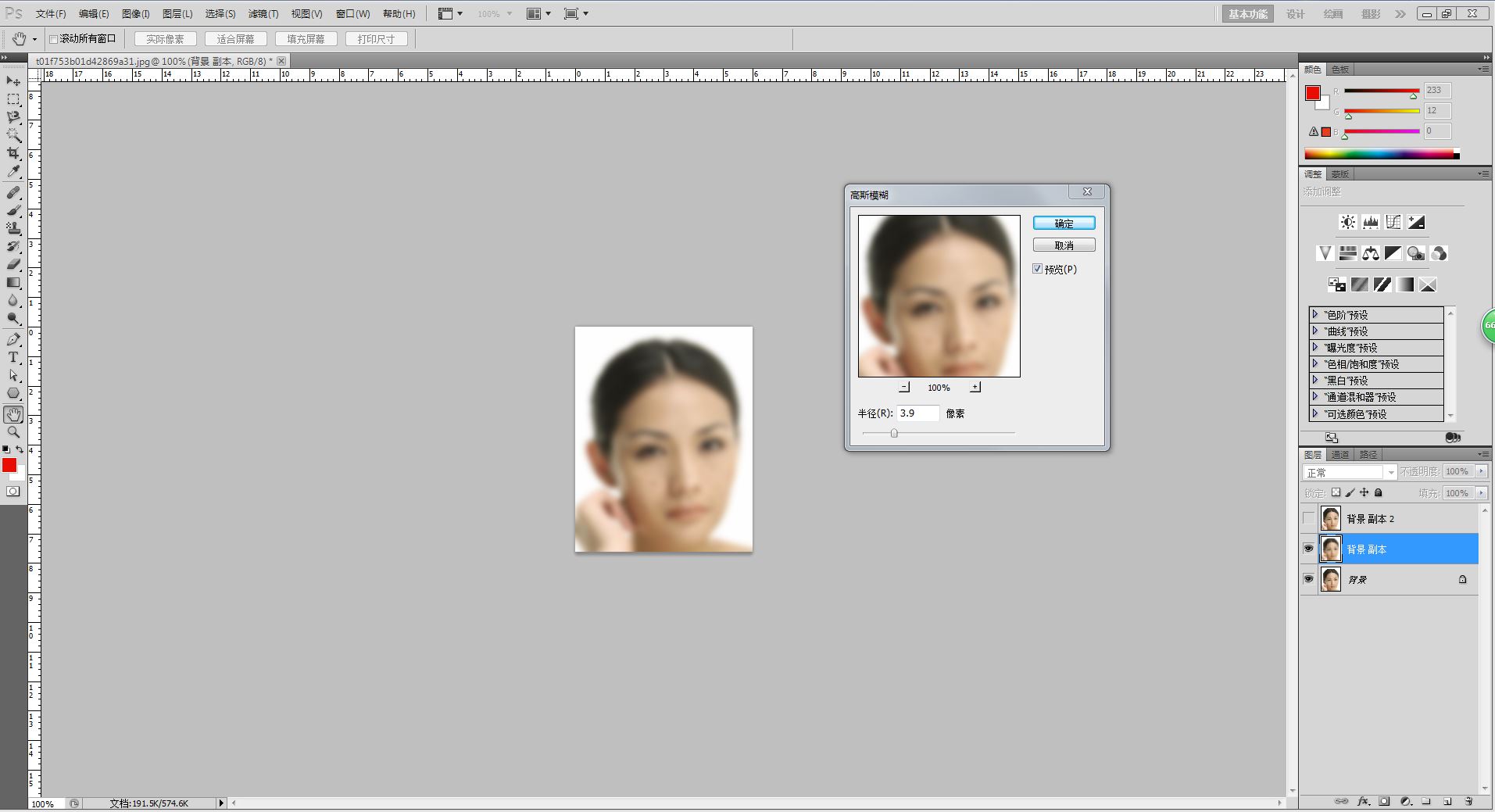Click the 半径 radius input field
The width and height of the screenshot is (1495, 812).
pos(917,413)
